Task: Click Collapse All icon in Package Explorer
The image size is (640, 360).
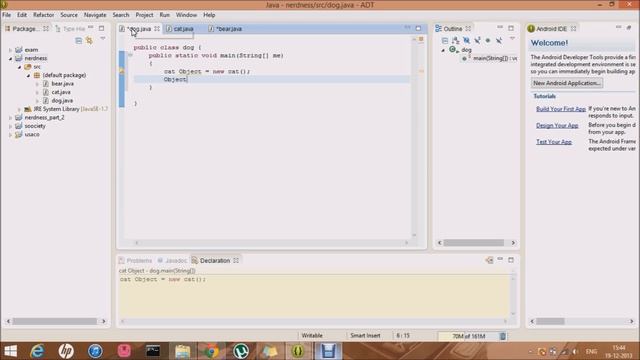Action: [x=78, y=40]
